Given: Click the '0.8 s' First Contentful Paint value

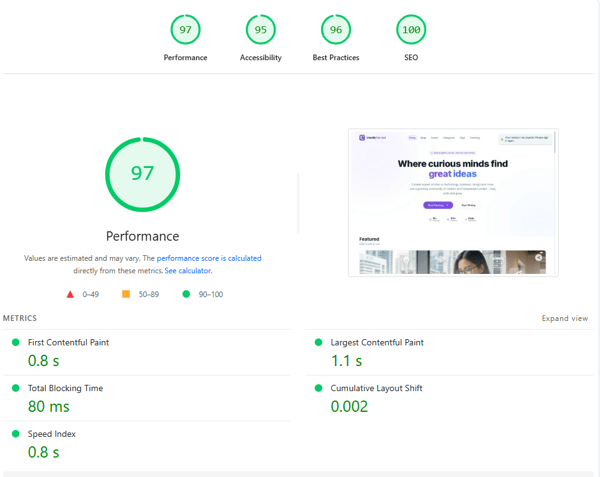Looking at the screenshot, I should point(43,361).
